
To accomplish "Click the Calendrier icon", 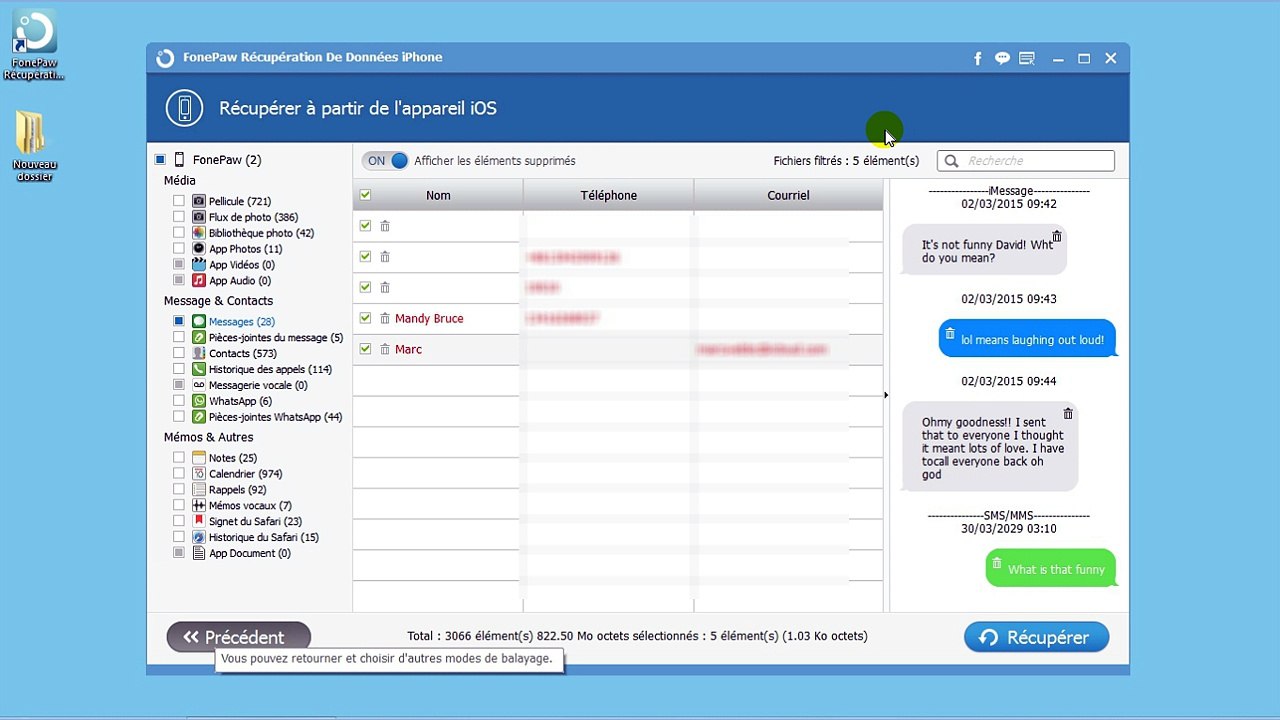I will point(199,474).
